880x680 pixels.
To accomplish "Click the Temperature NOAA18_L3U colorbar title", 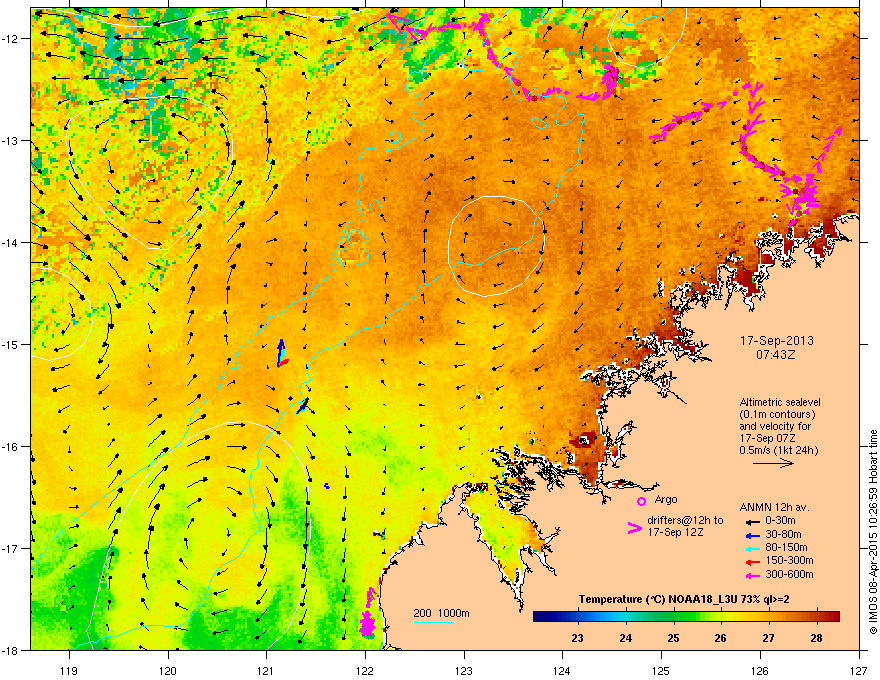I will (684, 599).
